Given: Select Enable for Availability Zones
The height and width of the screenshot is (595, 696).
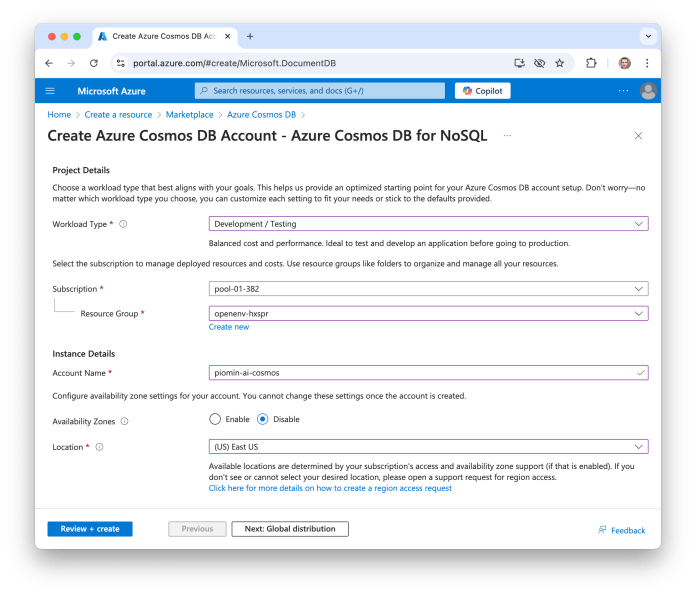Looking at the screenshot, I should coord(215,419).
